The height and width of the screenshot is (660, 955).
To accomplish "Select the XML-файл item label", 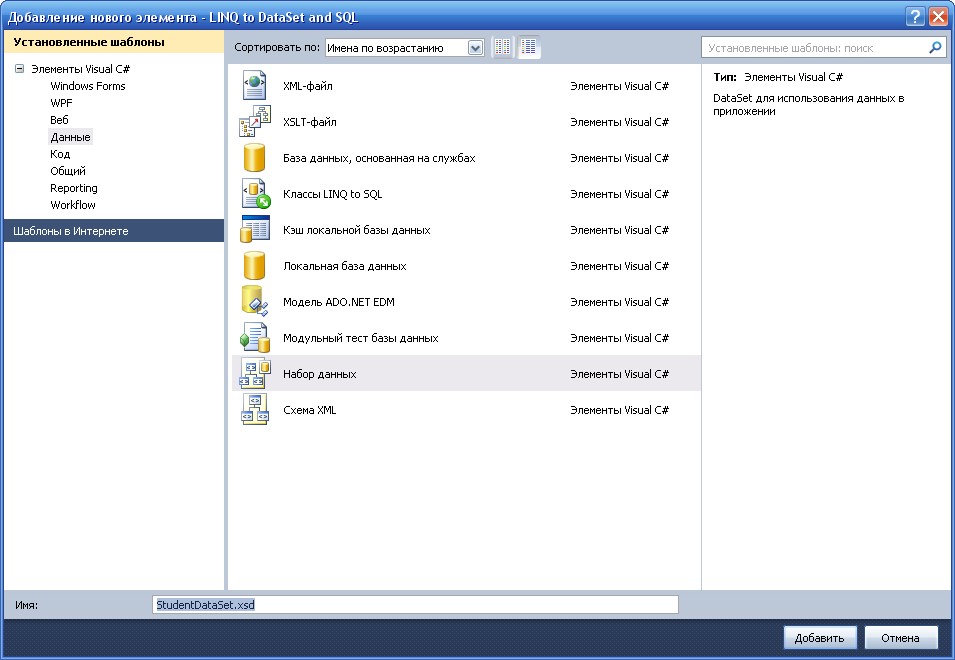I will pyautogui.click(x=308, y=86).
